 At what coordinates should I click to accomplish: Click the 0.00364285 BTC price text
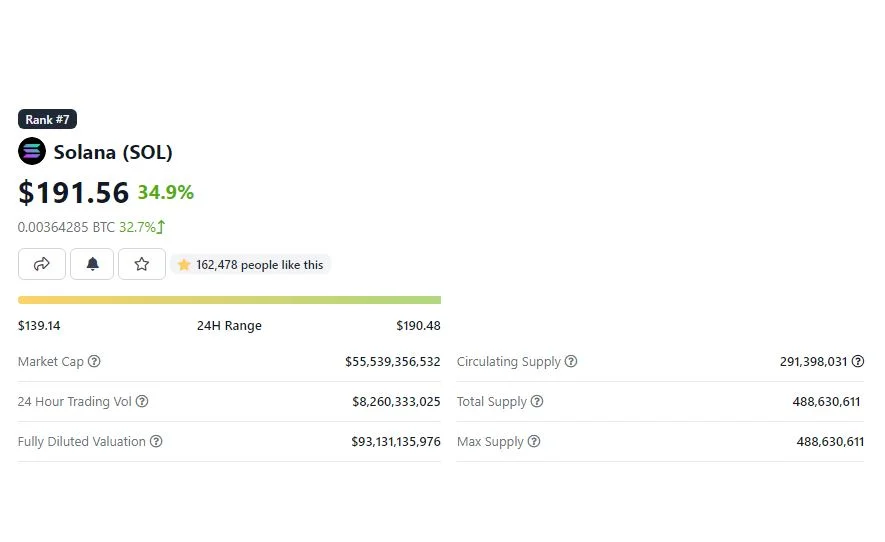click(66, 227)
